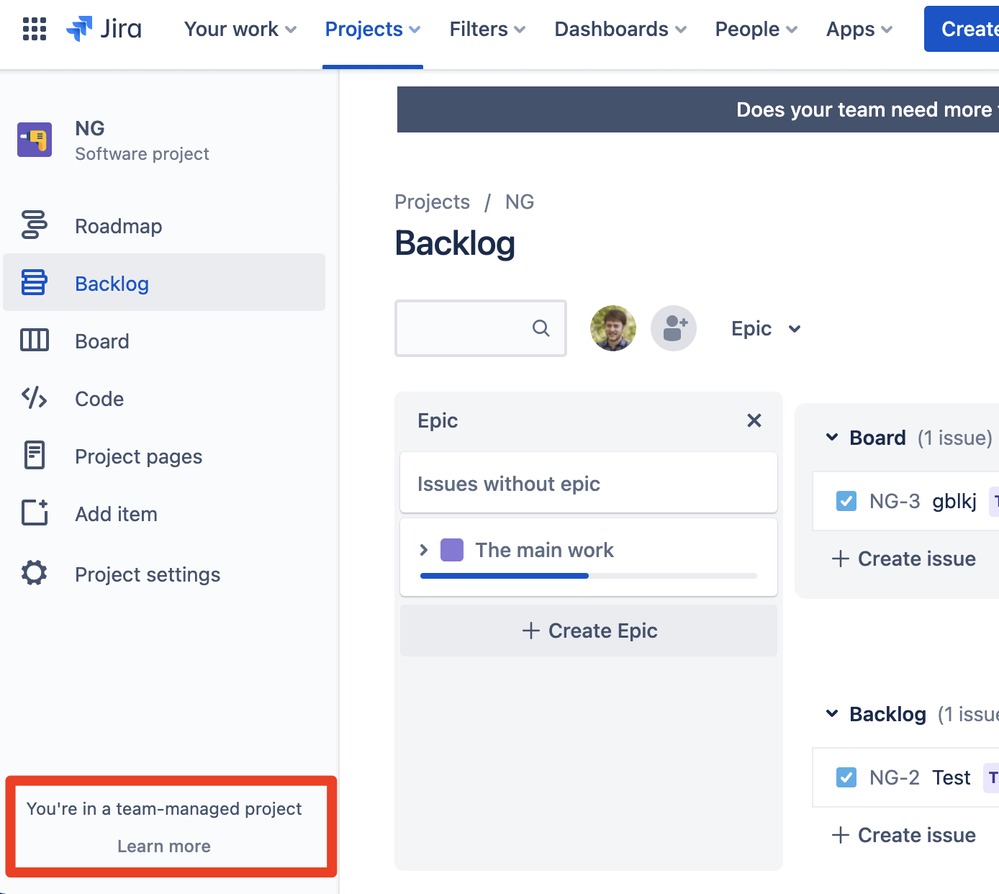This screenshot has height=894, width=999.
Task: Click Create issue under Board sprint
Action: [903, 559]
